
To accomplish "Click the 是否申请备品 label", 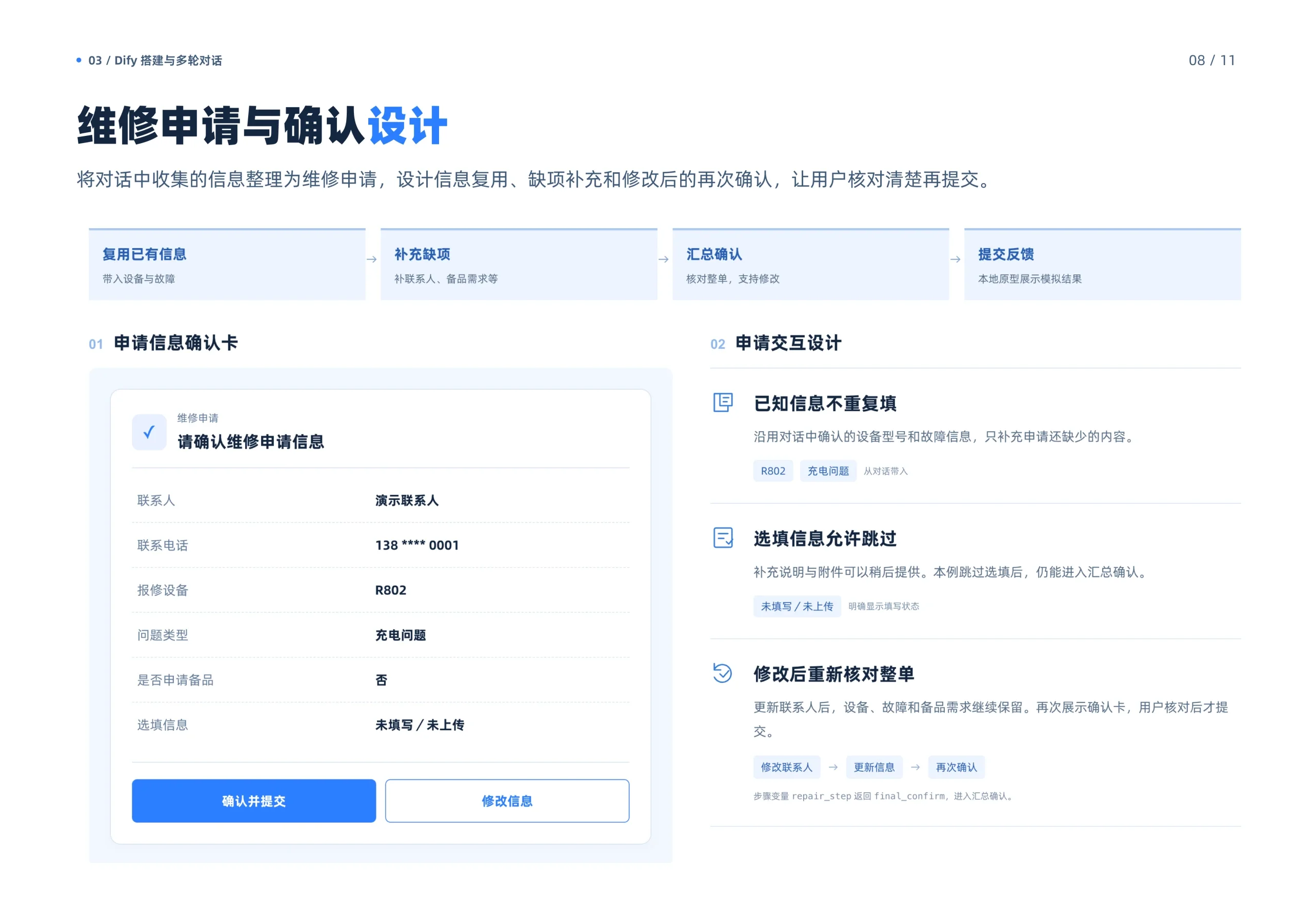I will [175, 680].
